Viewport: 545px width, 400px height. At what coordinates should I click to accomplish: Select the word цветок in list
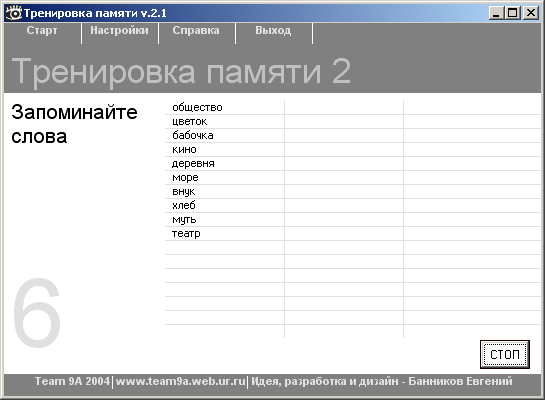tap(189, 122)
